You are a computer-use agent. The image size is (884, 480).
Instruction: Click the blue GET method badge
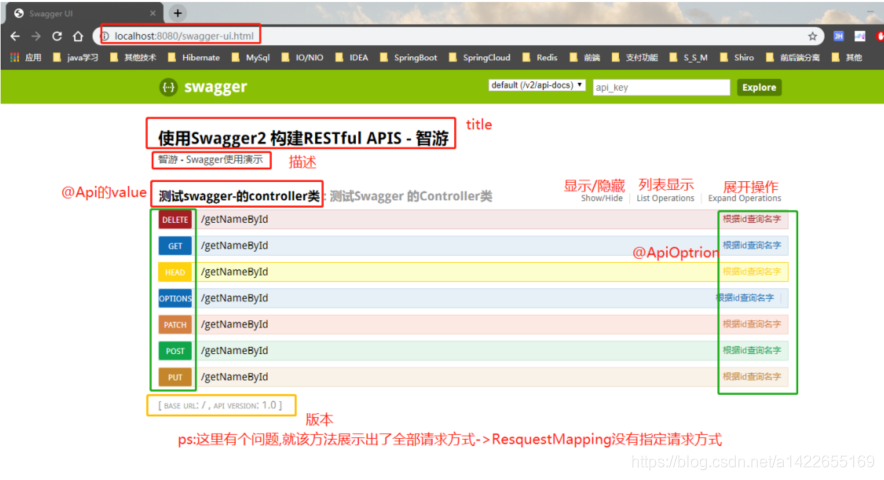(175, 246)
